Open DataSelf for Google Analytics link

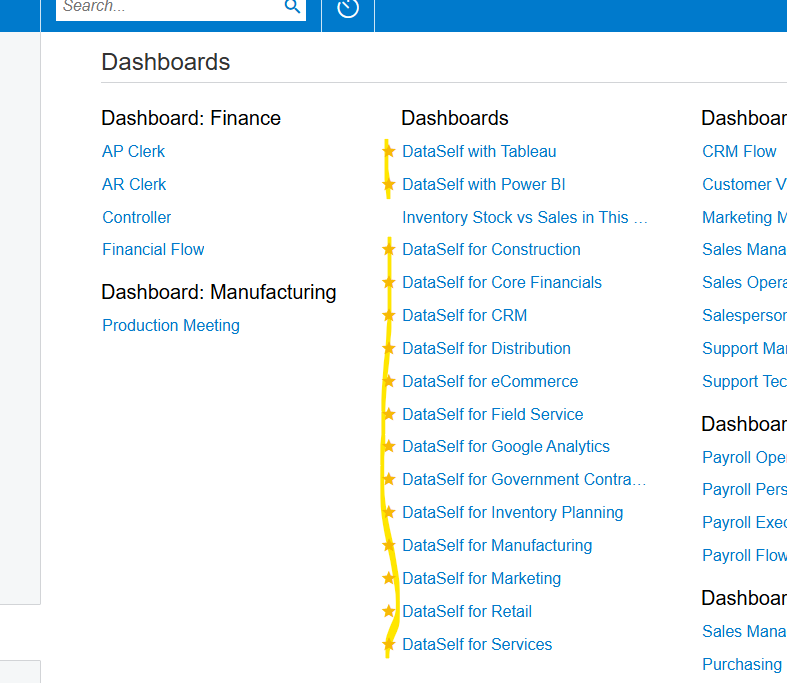505,446
